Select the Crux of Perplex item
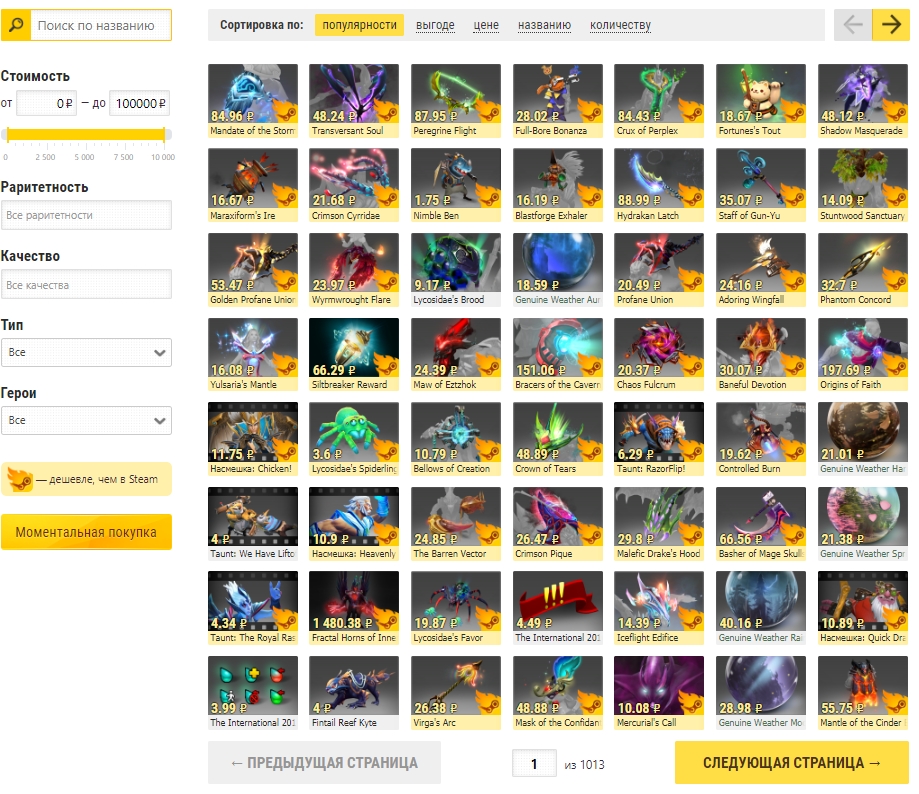This screenshot has width=919, height=794. click(659, 101)
